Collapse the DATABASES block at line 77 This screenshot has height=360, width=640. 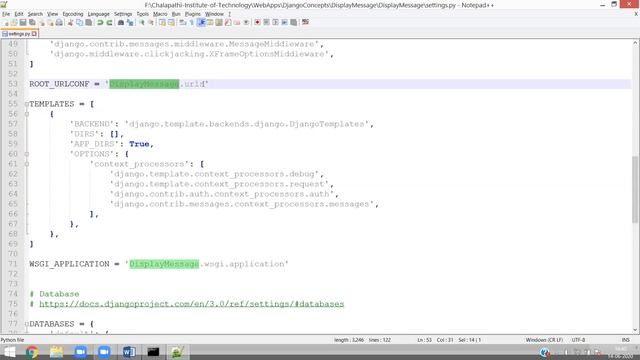tap(27, 324)
